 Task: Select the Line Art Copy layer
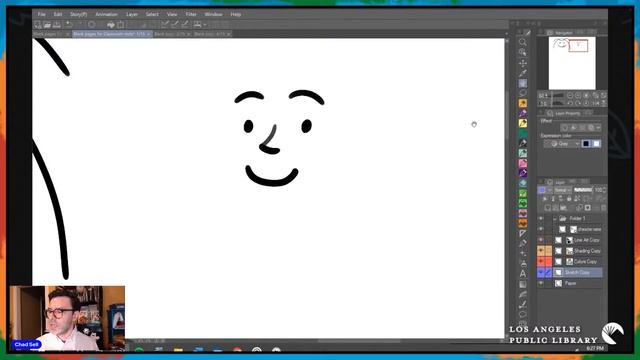[x=577, y=240]
